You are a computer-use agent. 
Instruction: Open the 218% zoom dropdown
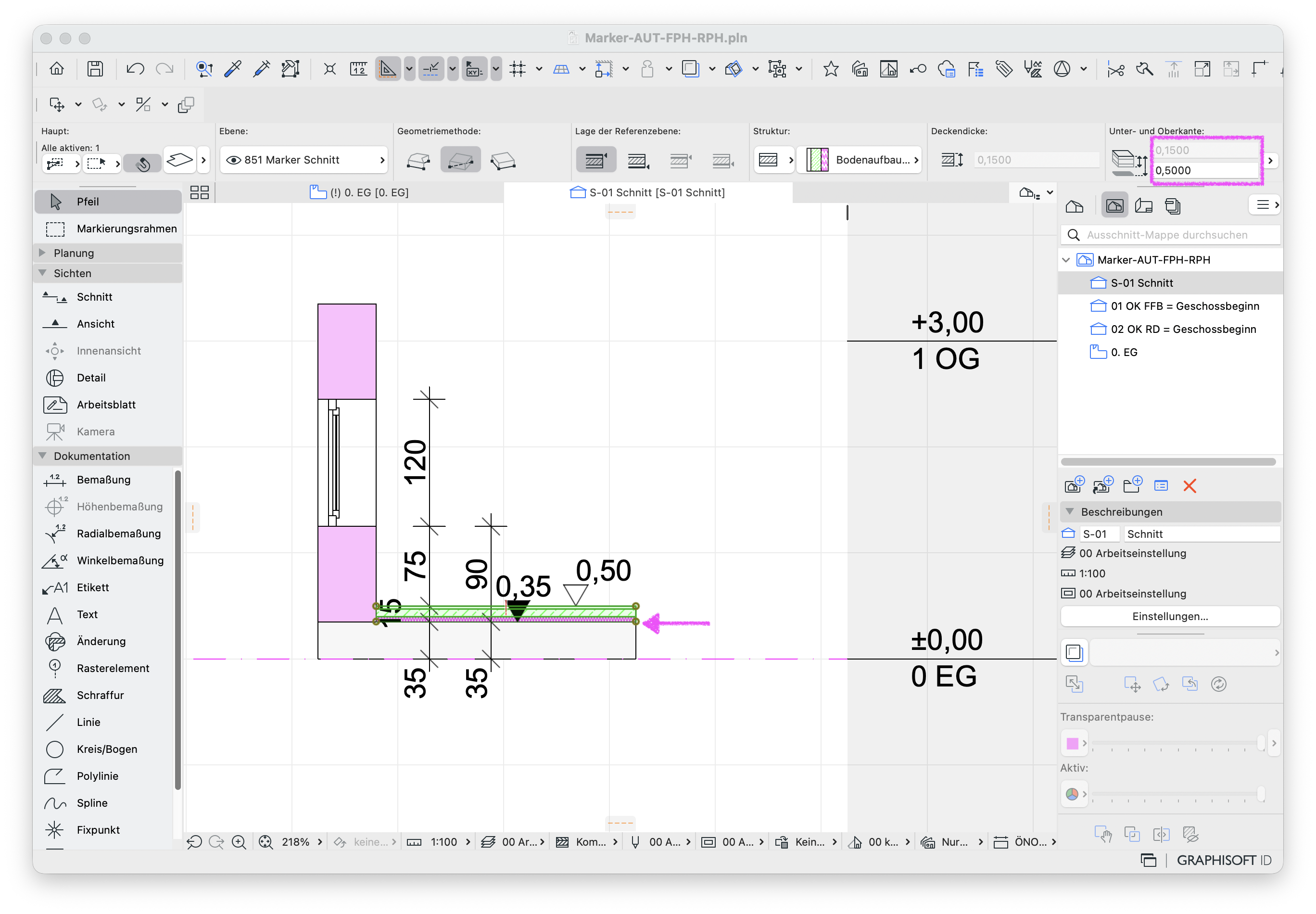(319, 841)
